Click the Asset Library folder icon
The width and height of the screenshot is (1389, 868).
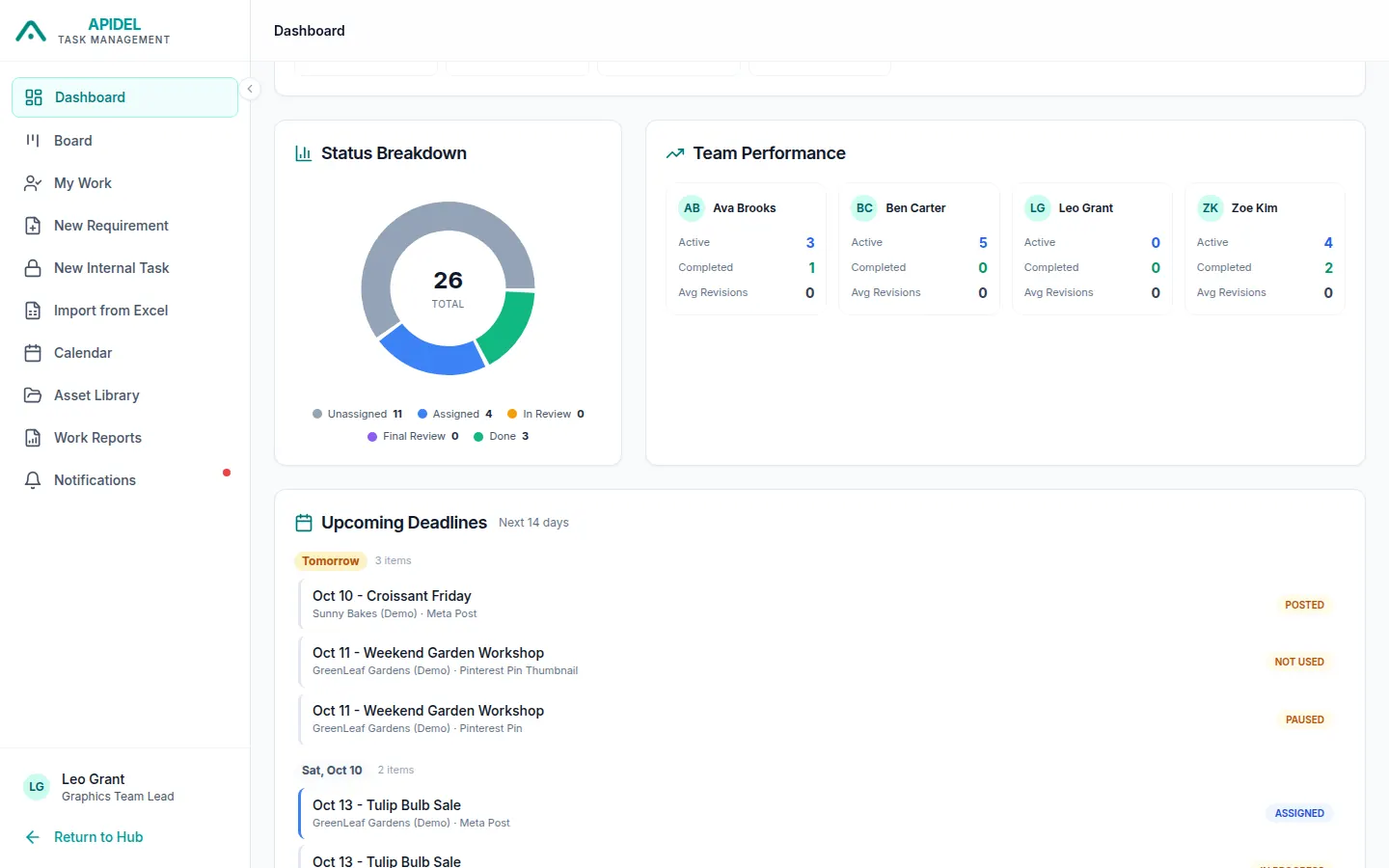33,395
